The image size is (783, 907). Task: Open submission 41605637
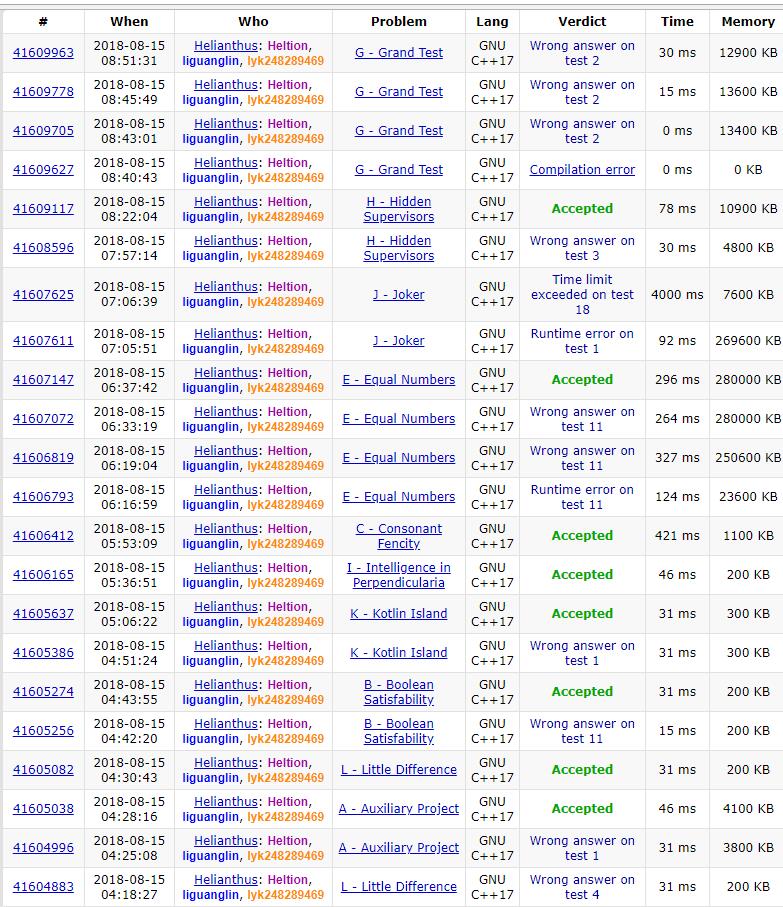pyautogui.click(x=43, y=614)
